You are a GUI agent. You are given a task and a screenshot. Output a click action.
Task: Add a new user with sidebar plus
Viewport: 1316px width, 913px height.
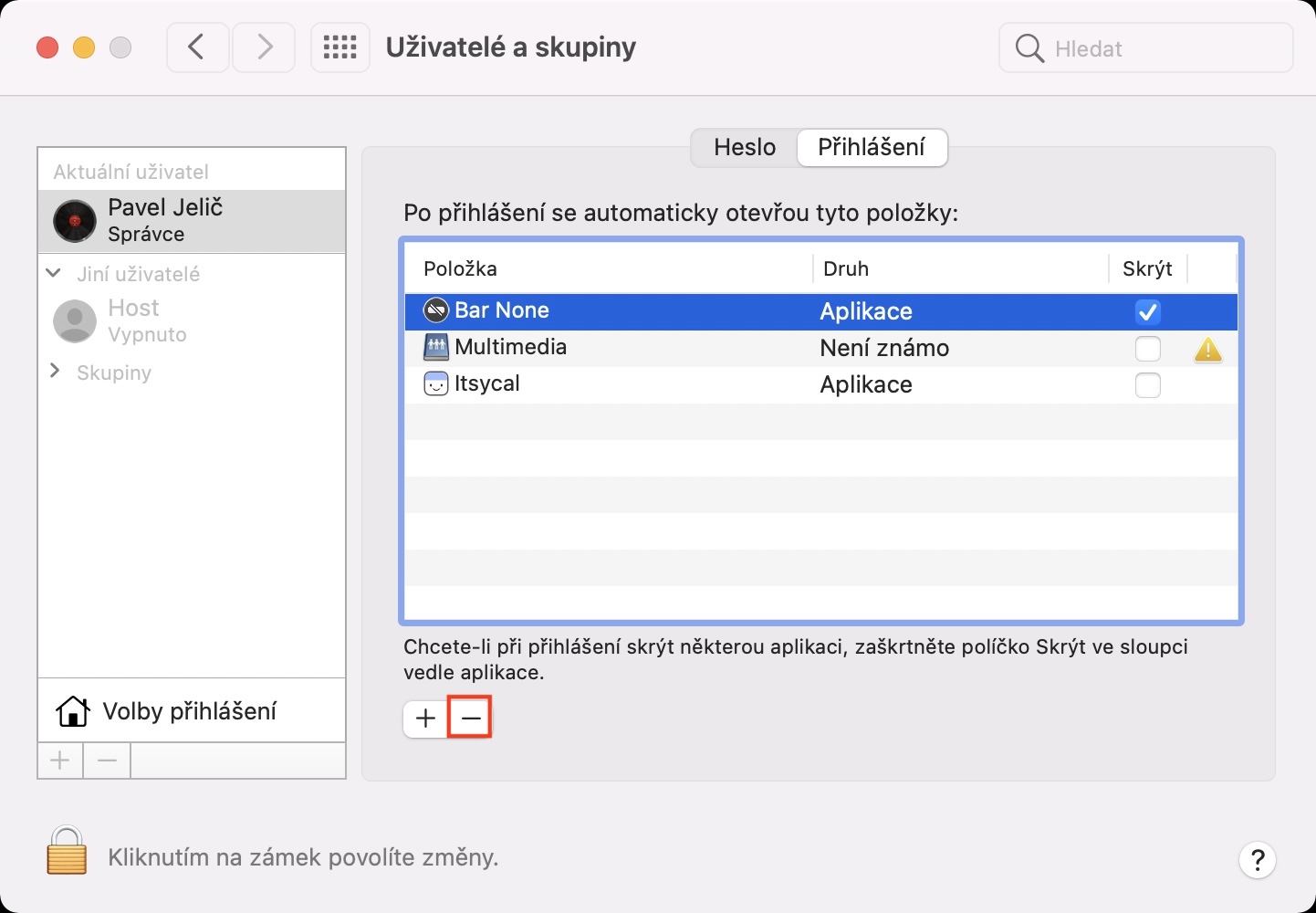coord(60,761)
